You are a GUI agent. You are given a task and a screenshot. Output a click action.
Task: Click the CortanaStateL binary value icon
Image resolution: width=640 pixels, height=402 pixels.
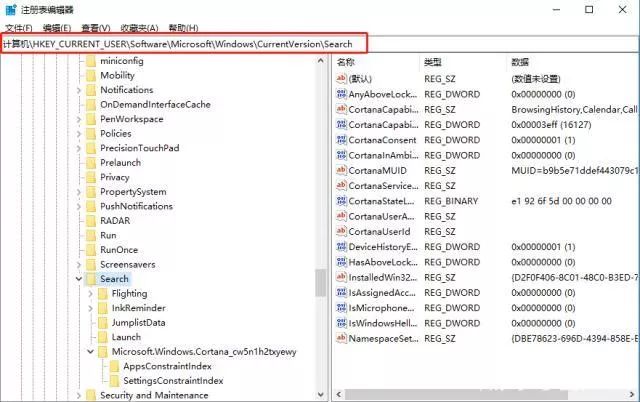click(x=341, y=201)
